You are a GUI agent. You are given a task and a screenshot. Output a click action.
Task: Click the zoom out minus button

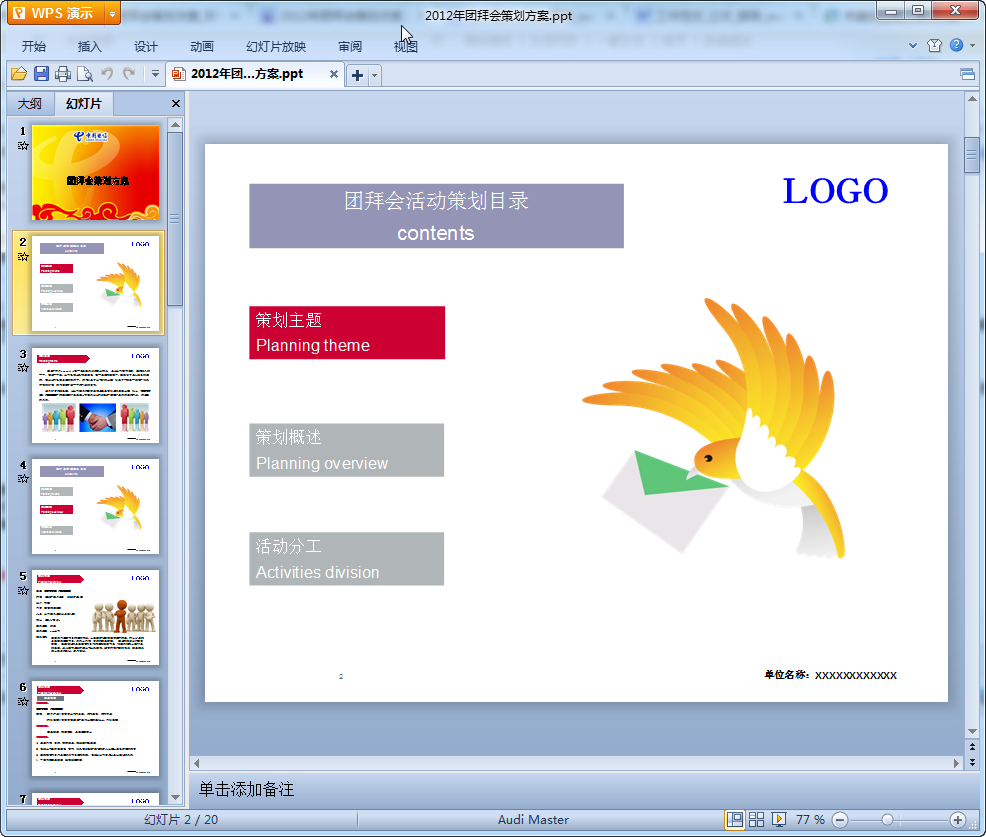point(840,820)
